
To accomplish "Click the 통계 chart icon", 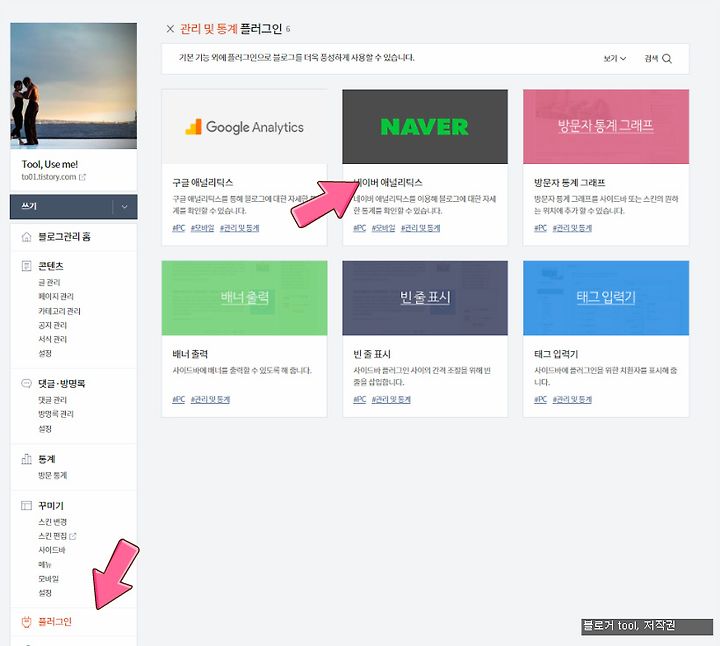I will pyautogui.click(x=27, y=459).
